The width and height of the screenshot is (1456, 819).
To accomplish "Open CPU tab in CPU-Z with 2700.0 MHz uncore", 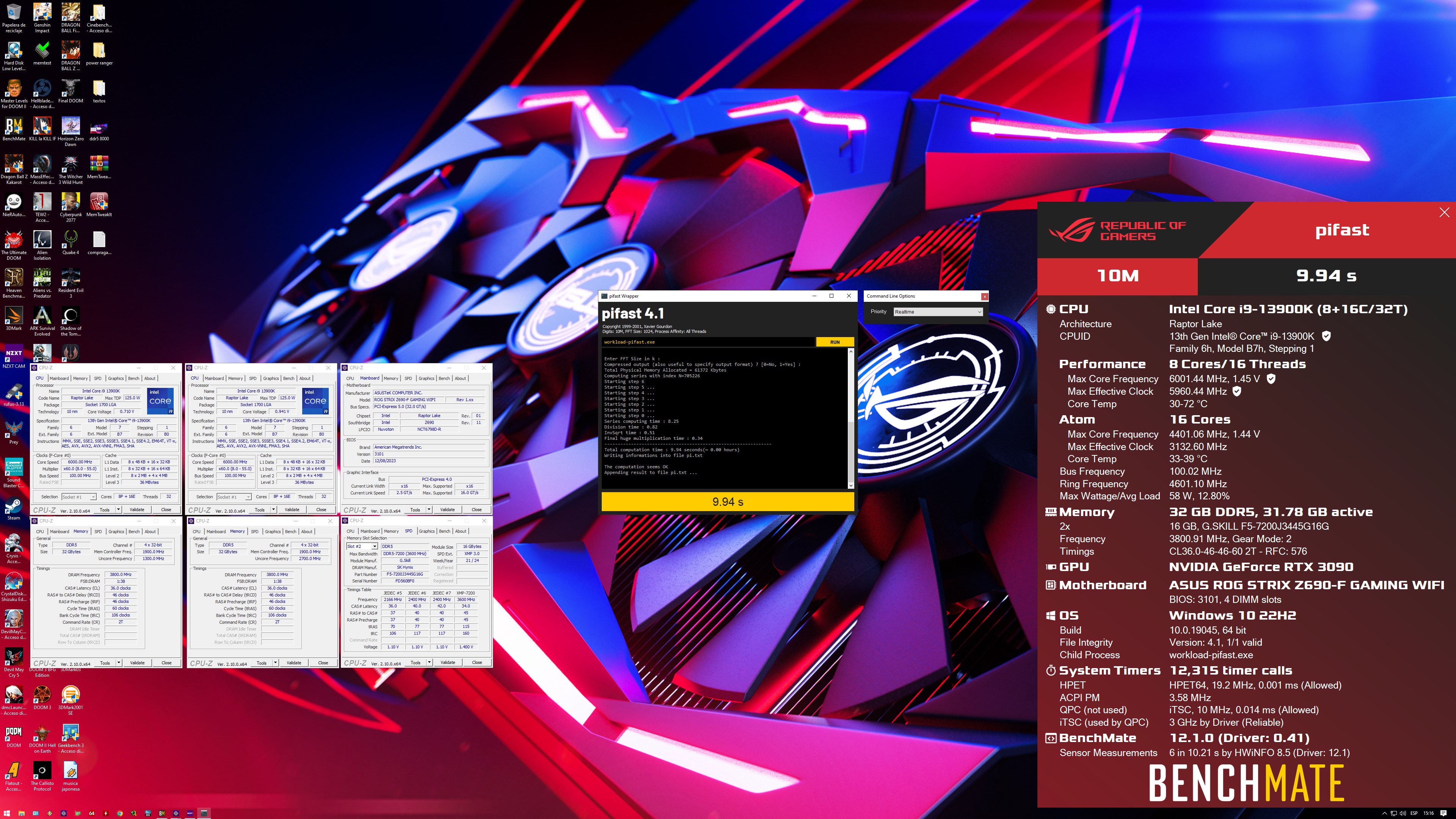I will 196,531.
